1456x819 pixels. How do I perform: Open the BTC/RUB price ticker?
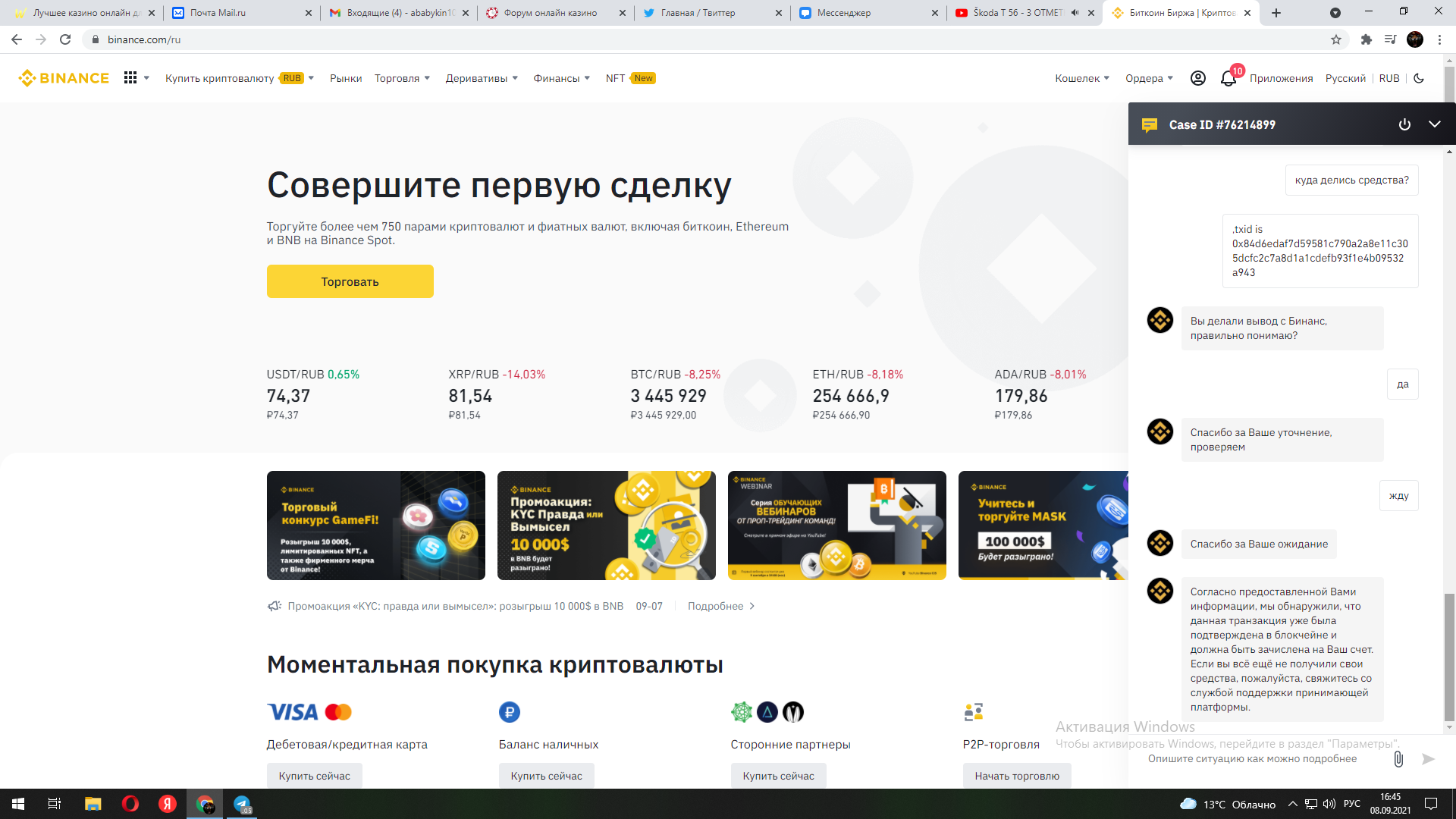click(675, 394)
